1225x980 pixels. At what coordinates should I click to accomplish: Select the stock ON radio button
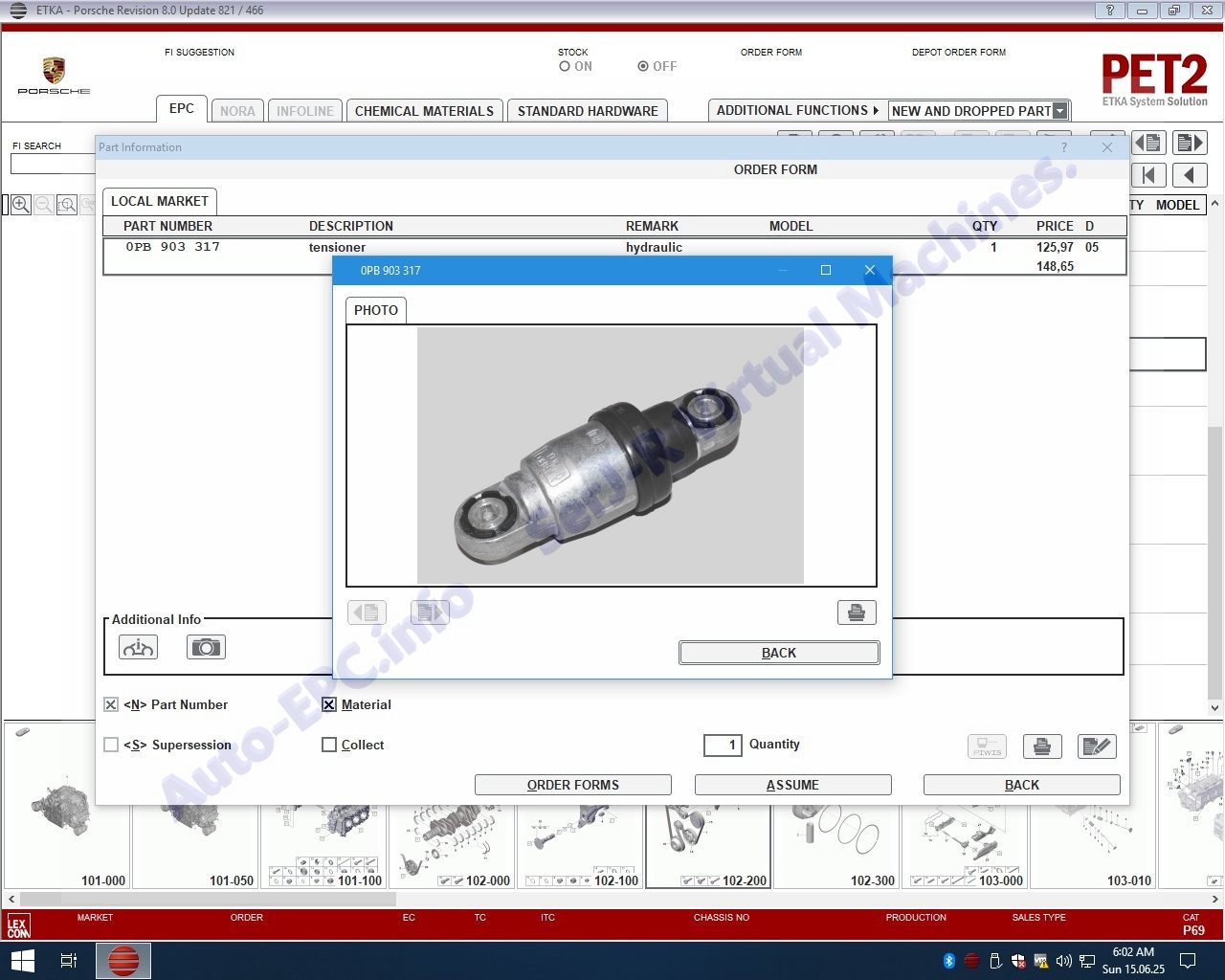[565, 67]
